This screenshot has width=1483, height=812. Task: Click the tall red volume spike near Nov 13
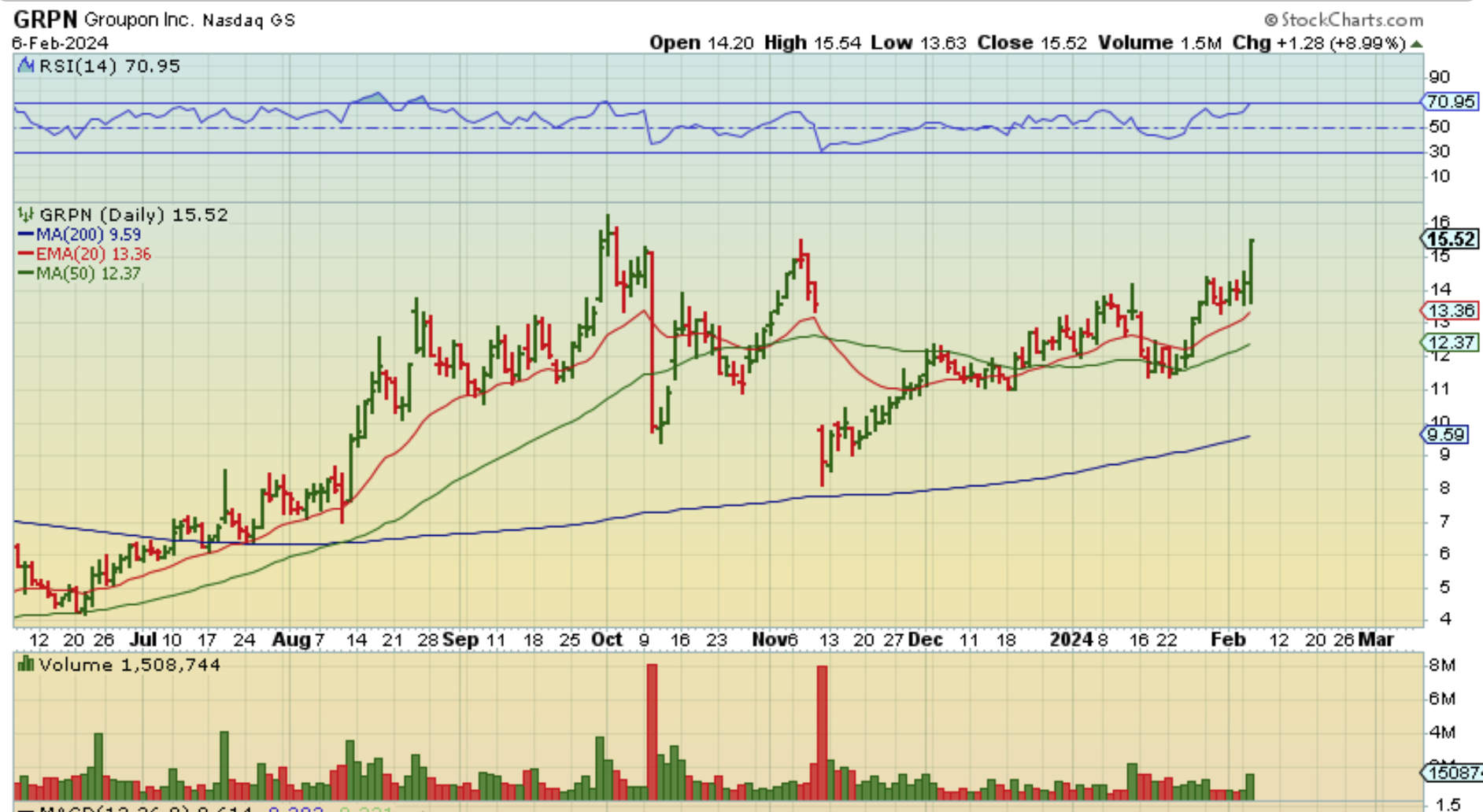(x=823, y=733)
